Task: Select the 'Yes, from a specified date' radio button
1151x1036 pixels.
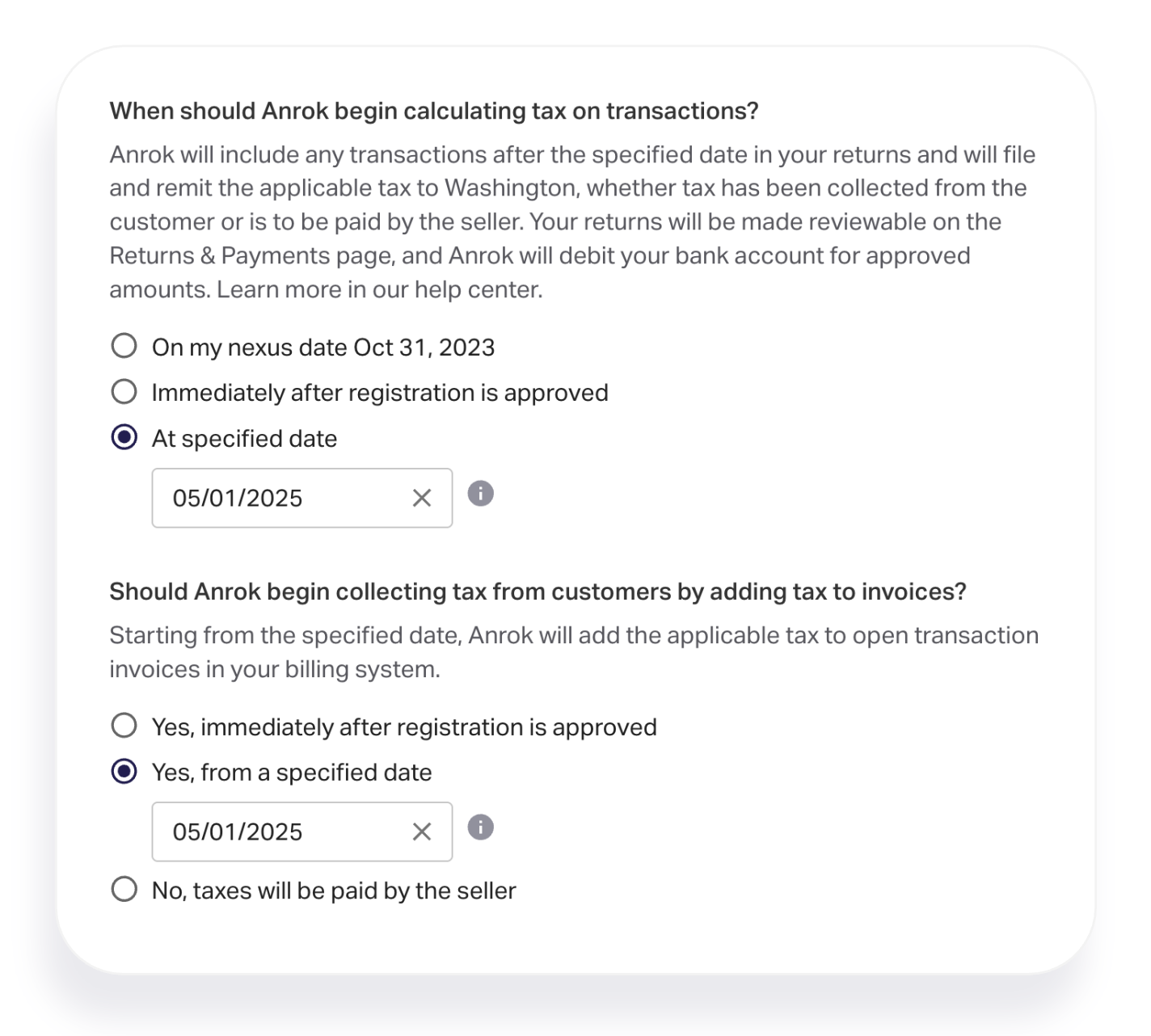Action: coord(124,772)
